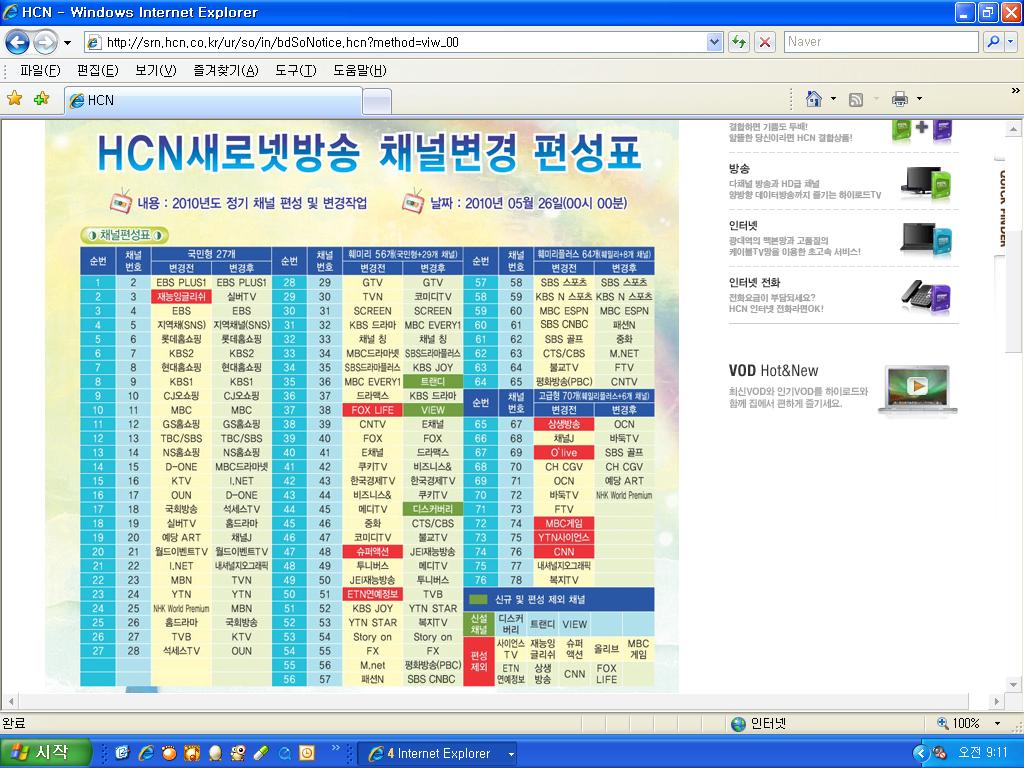Click the 오전 9:11 taskbar clock

[x=982, y=753]
